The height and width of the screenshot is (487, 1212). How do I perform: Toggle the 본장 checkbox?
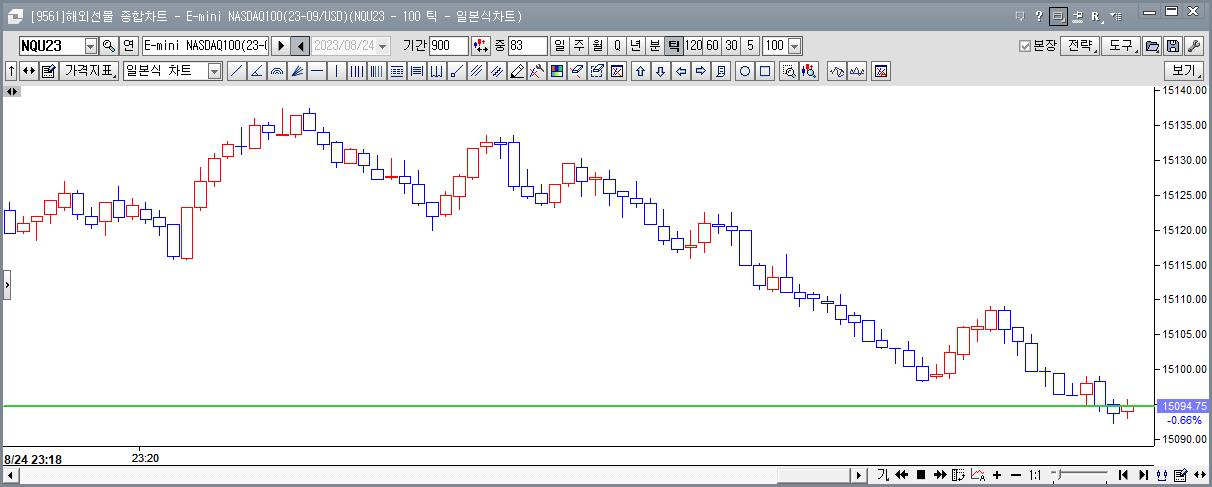[x=1025, y=46]
